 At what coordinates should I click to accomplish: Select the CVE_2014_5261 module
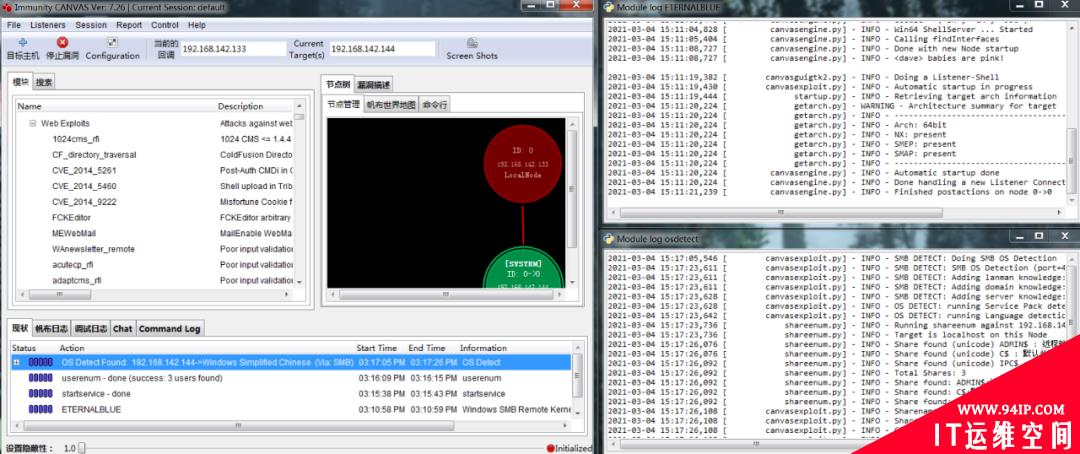click(x=84, y=171)
